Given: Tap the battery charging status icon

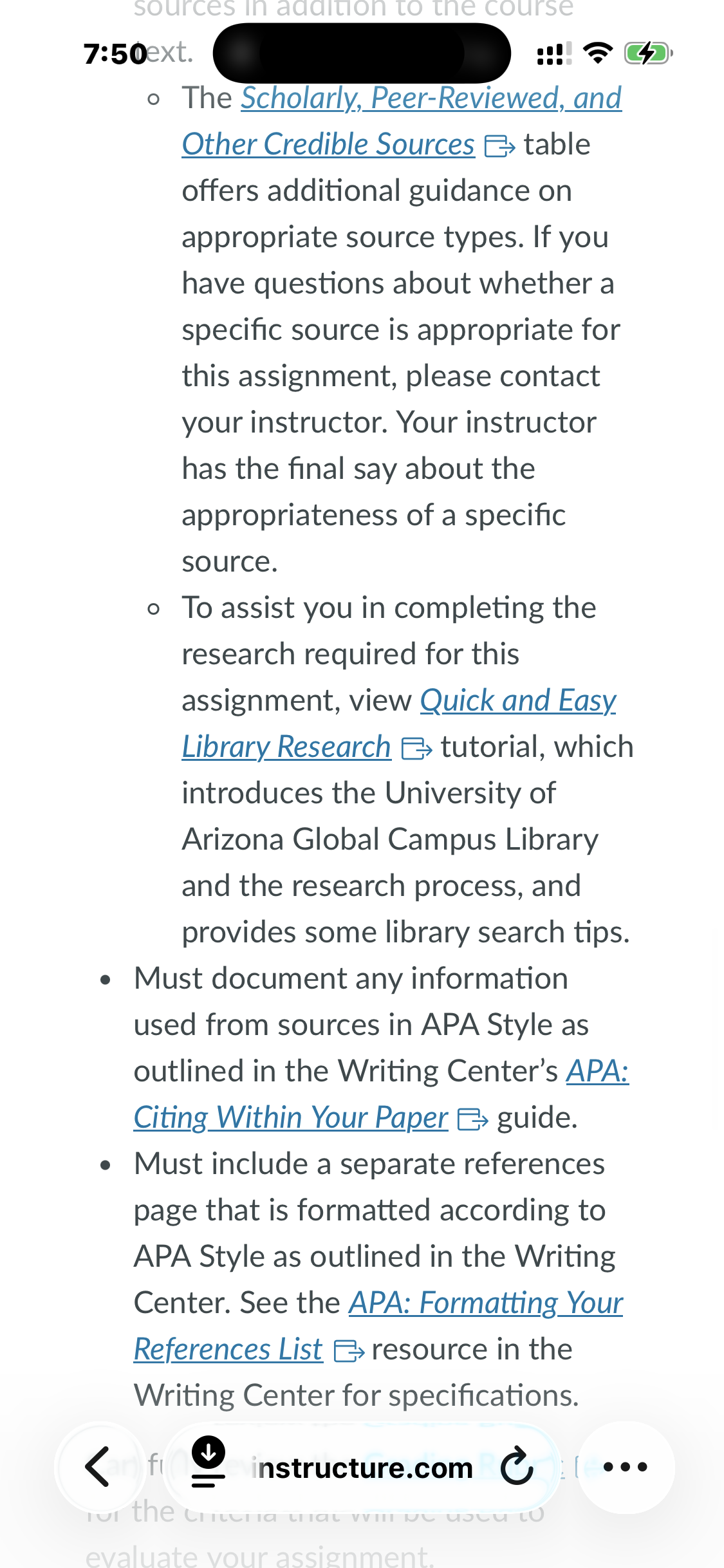Looking at the screenshot, I should [648, 53].
